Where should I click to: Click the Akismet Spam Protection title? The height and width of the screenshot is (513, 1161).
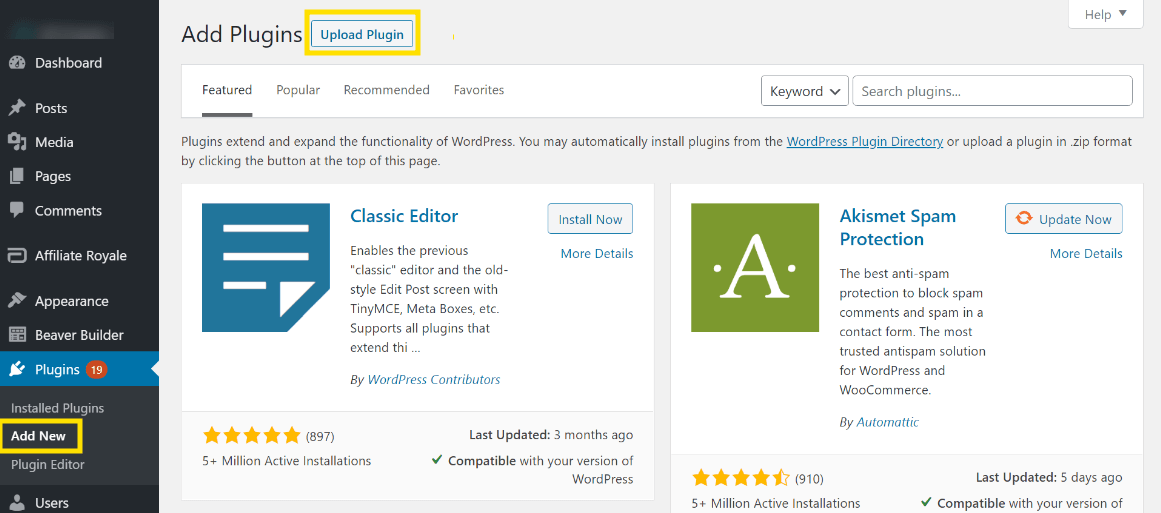[x=898, y=227]
